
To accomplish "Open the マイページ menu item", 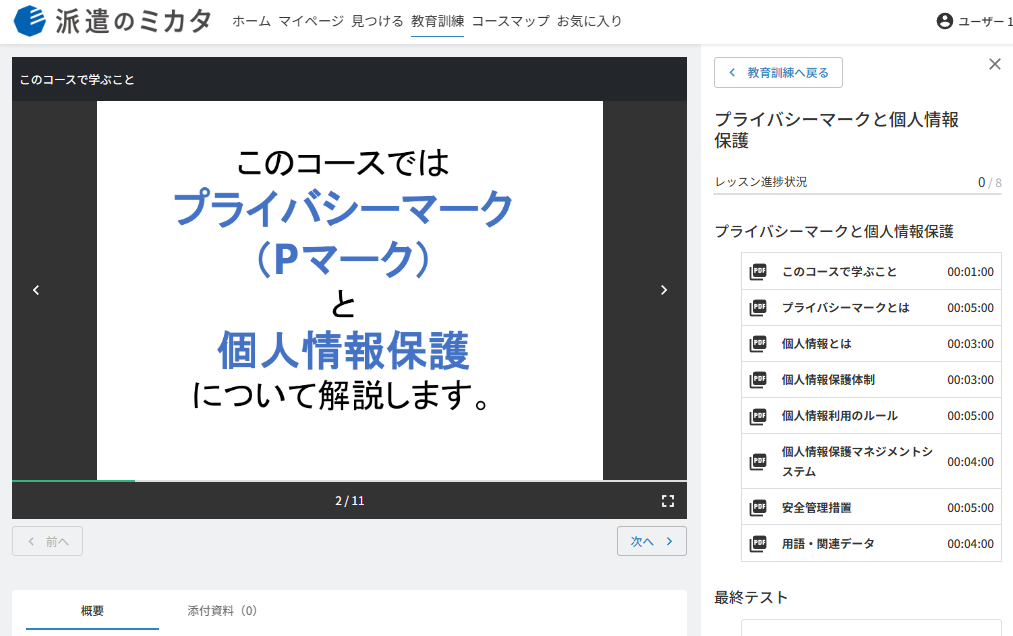I will [311, 21].
